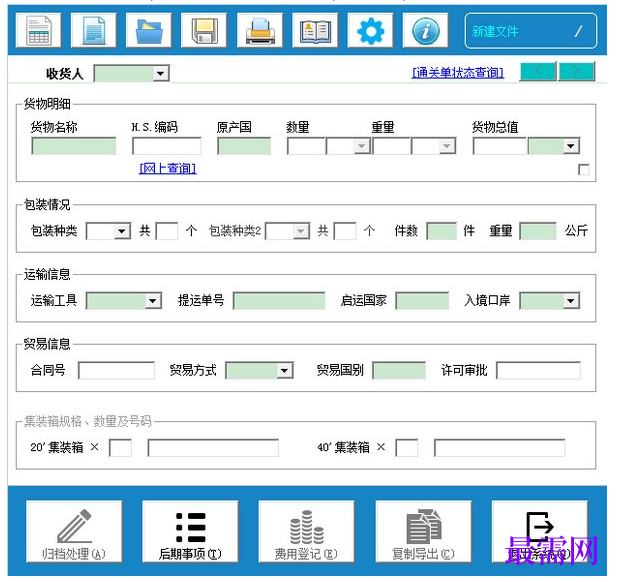617x582 pixels.
Task: Open the 通关单状态查询 link
Action: [x=458, y=73]
